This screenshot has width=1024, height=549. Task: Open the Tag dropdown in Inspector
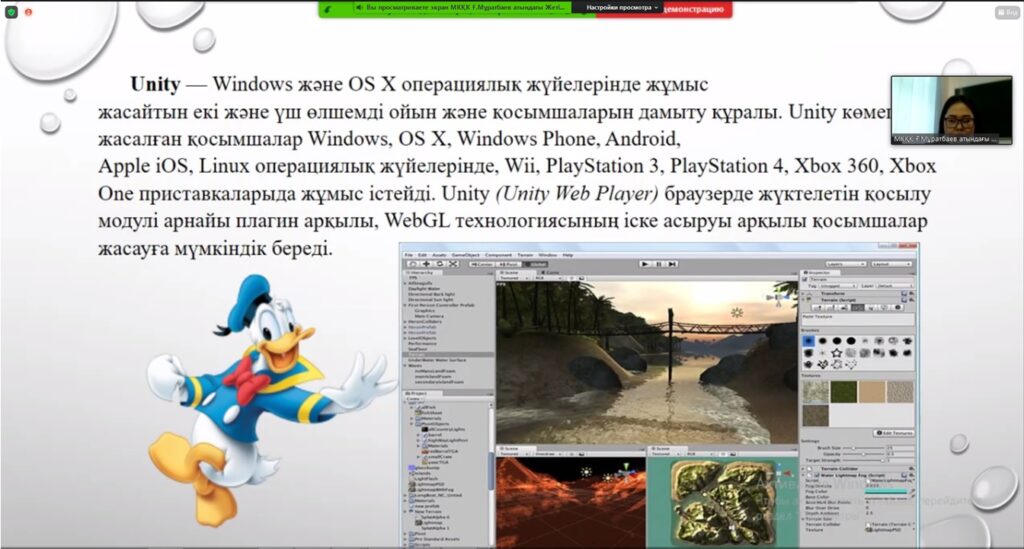pyautogui.click(x=838, y=286)
